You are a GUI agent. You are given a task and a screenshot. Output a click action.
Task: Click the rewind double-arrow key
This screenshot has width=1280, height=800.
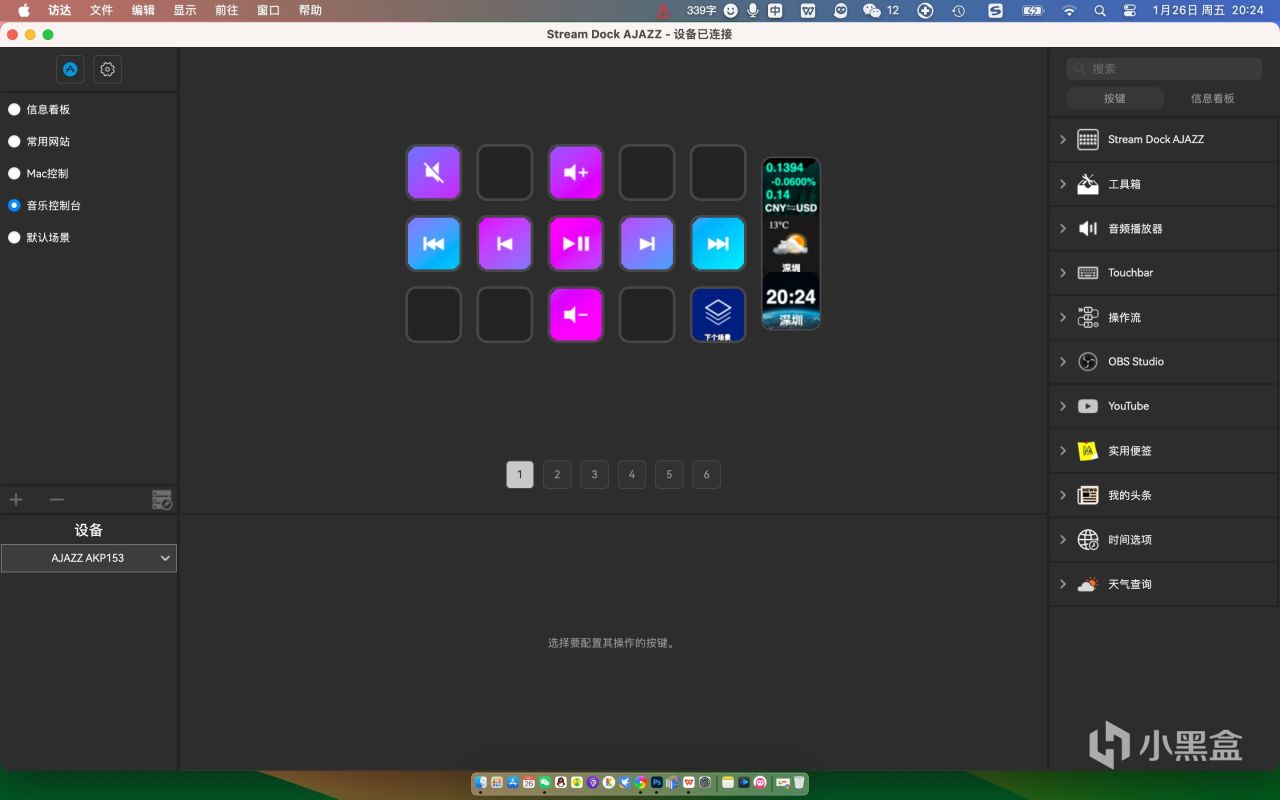433,243
